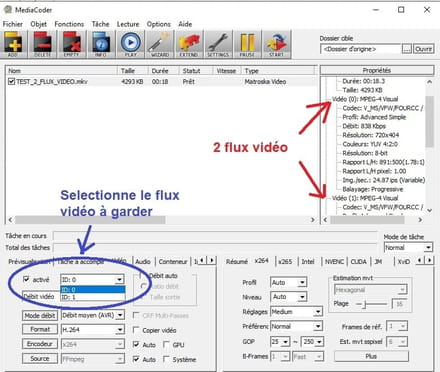
Task: Uncheck the TEST_2_FLUX_VIDEO.mkv file checkbox
Action: click(11, 81)
